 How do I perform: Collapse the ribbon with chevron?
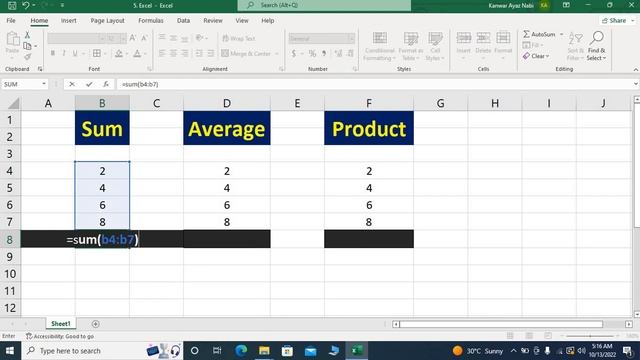(x=636, y=70)
